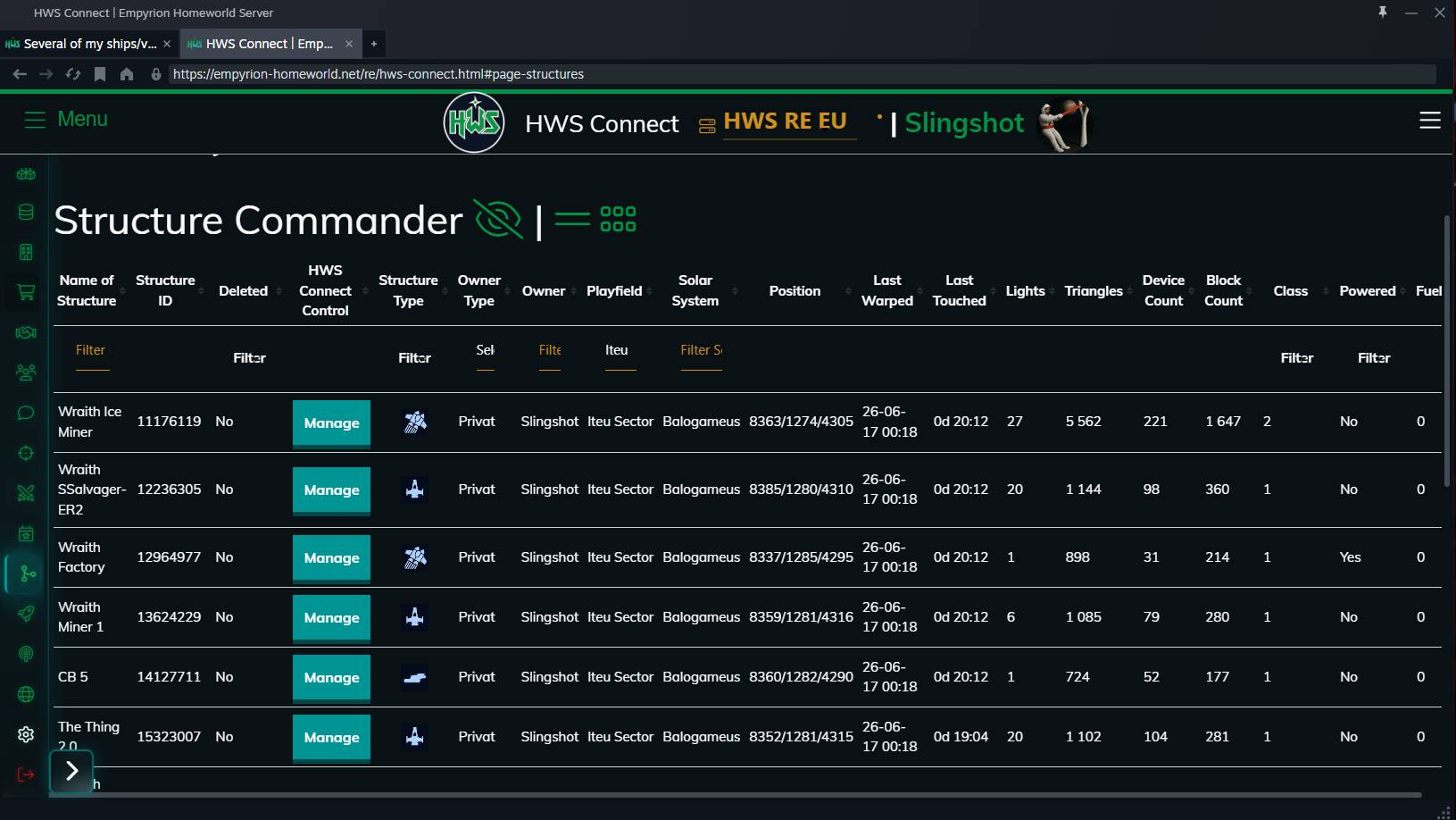
Task: Open the chat bubble icon in sidebar
Action: pos(26,413)
